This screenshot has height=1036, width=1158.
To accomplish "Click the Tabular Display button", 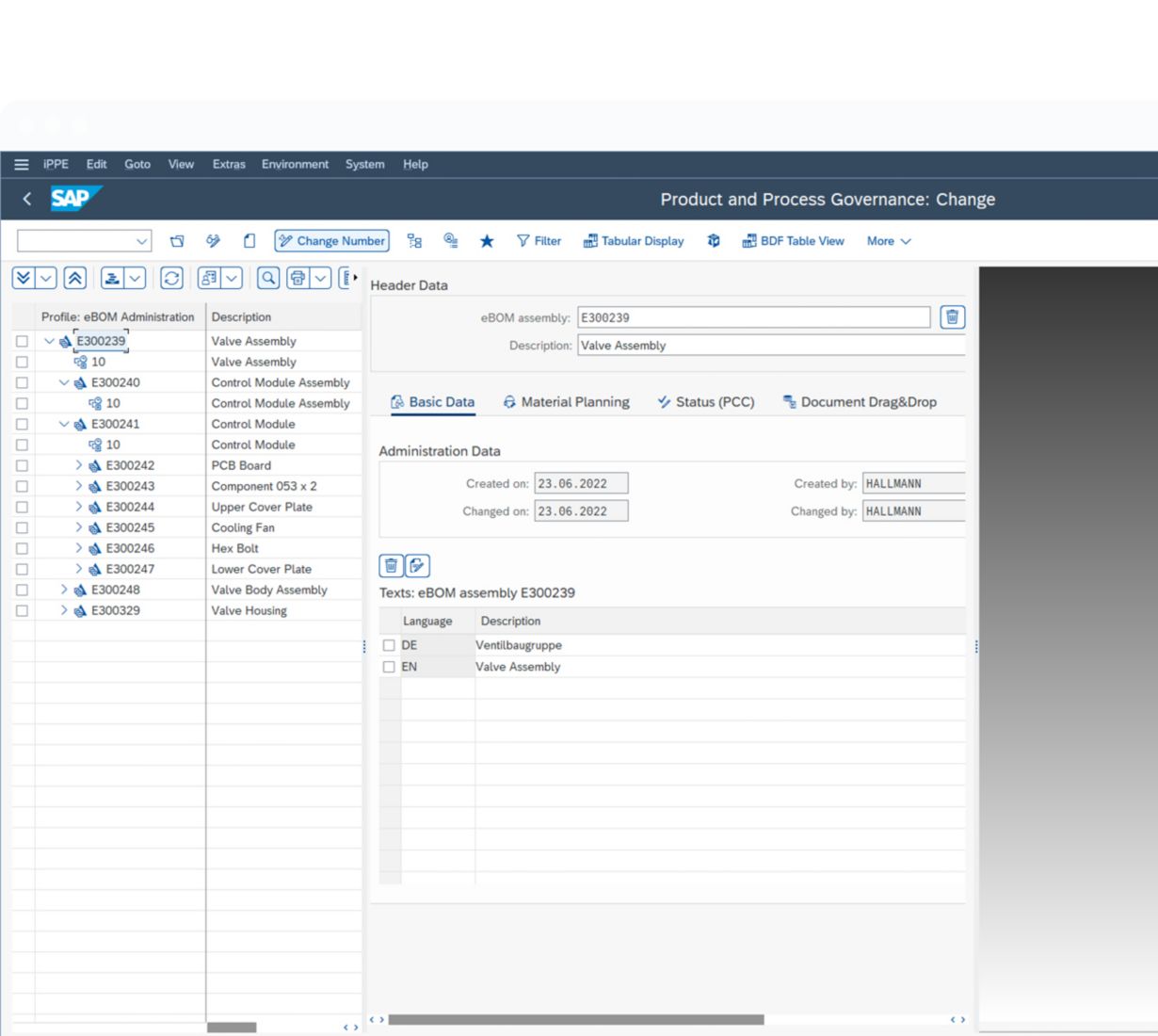I will click(x=634, y=241).
